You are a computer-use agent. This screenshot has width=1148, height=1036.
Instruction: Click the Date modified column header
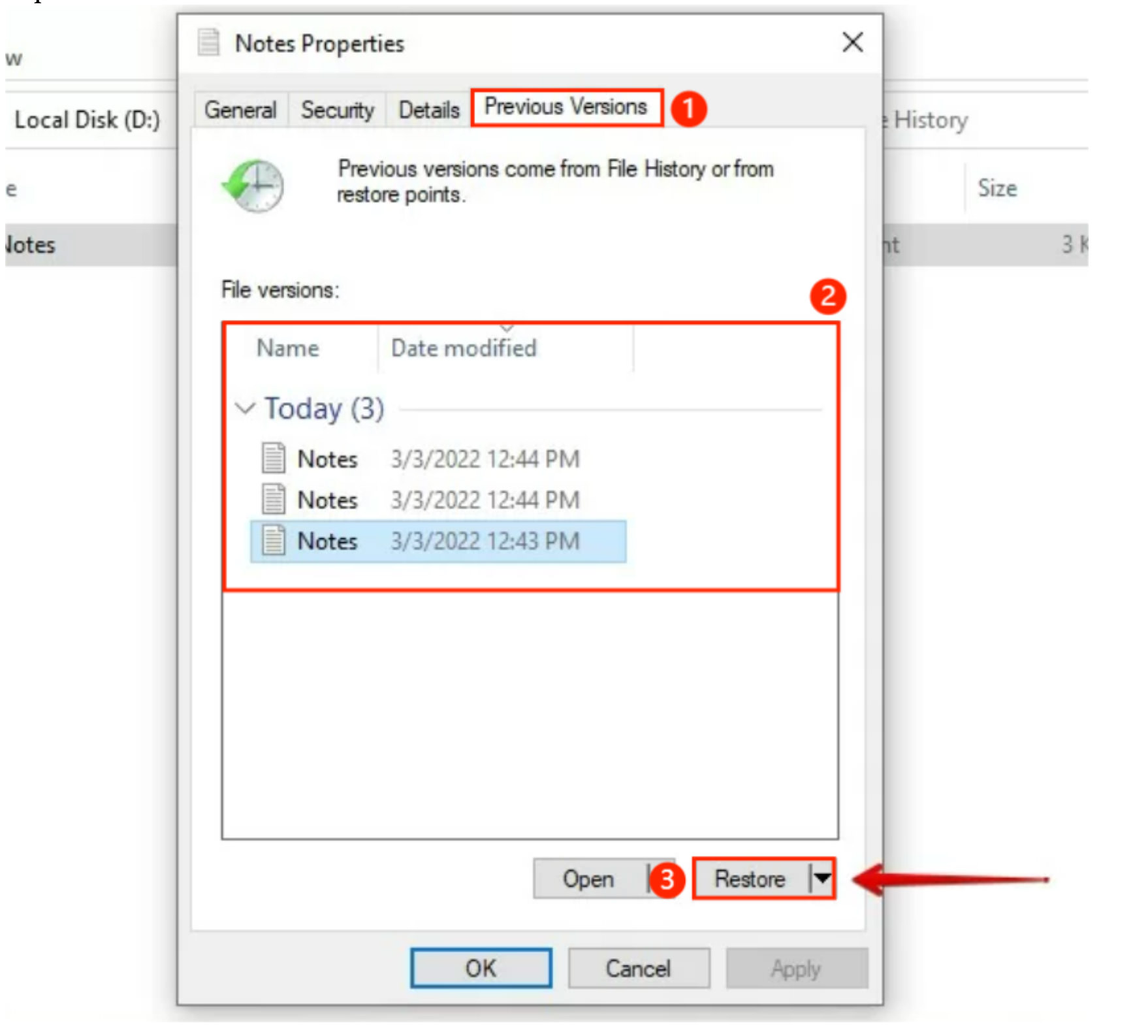(x=464, y=348)
